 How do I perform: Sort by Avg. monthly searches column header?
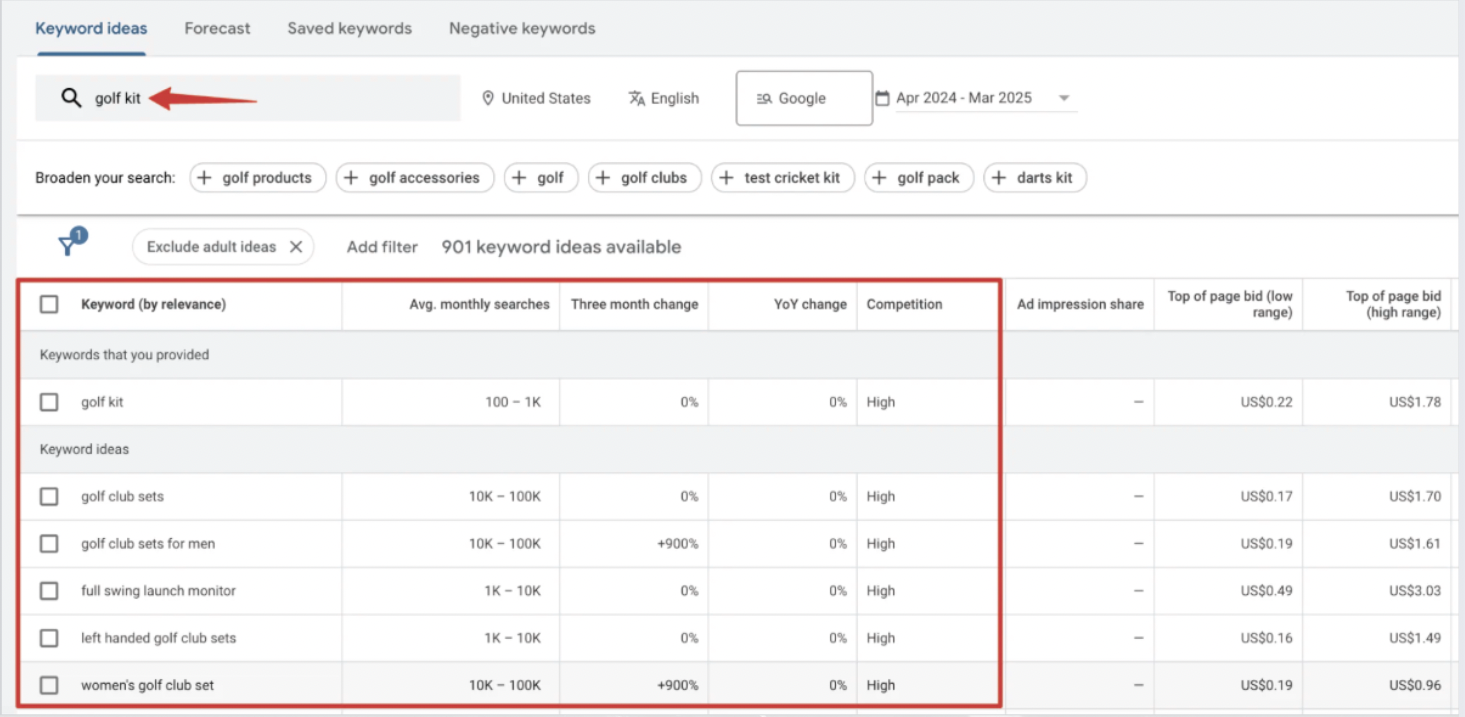[x=479, y=304]
